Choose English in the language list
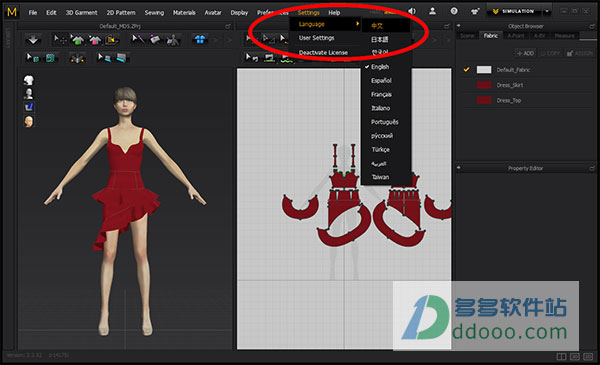Viewport: 600px width, 365px height. pyautogui.click(x=380, y=67)
